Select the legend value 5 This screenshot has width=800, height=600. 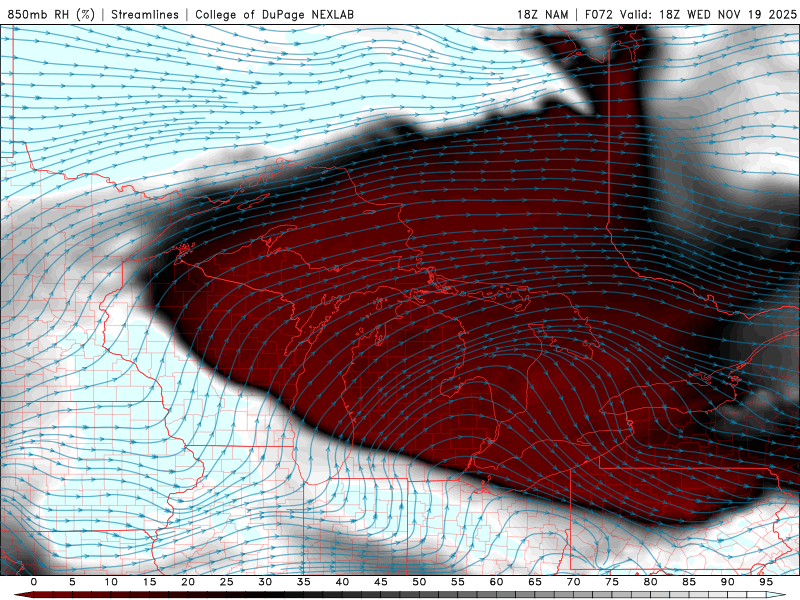click(72, 582)
